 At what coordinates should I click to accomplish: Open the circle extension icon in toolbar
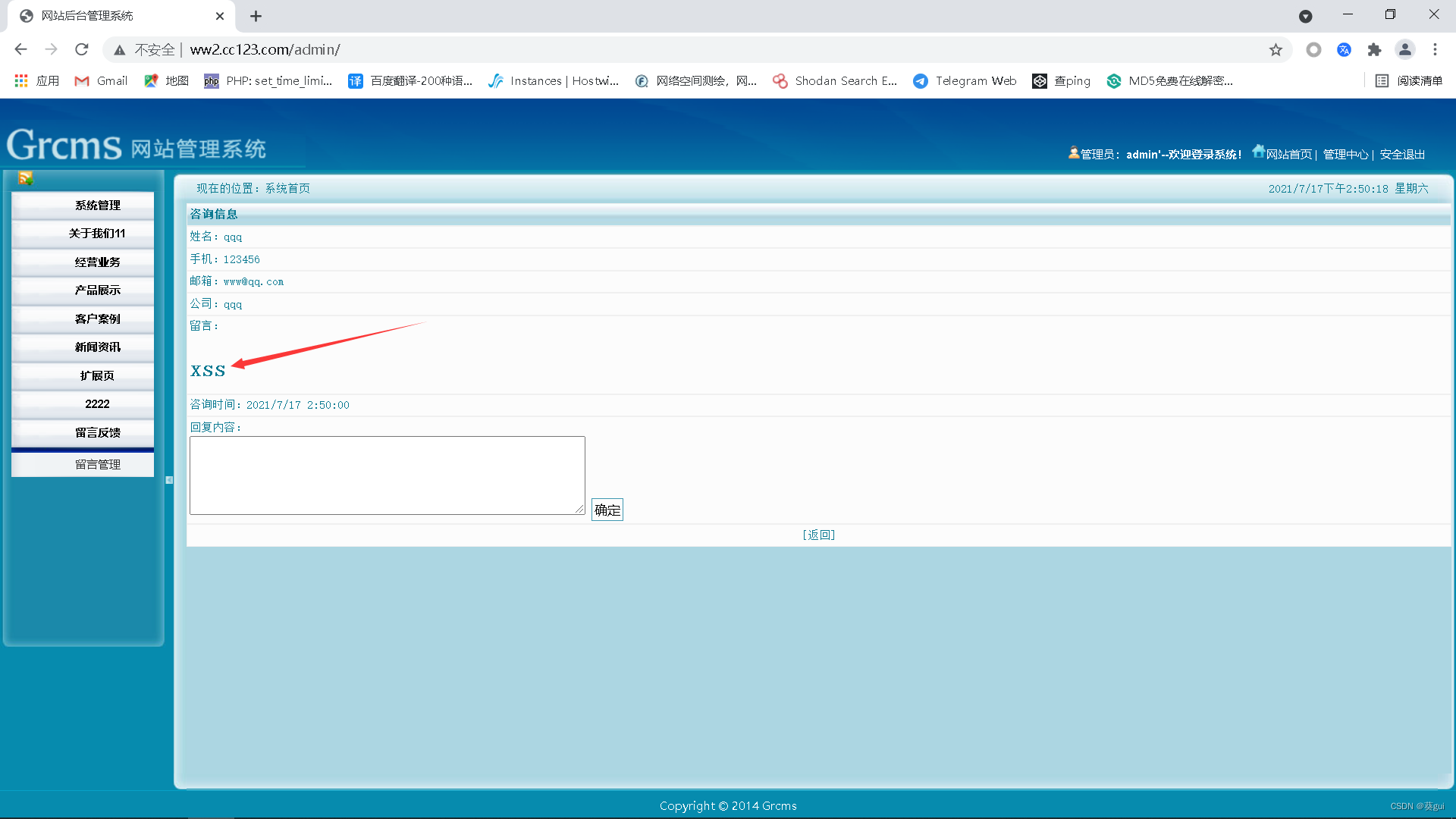pos(1313,49)
